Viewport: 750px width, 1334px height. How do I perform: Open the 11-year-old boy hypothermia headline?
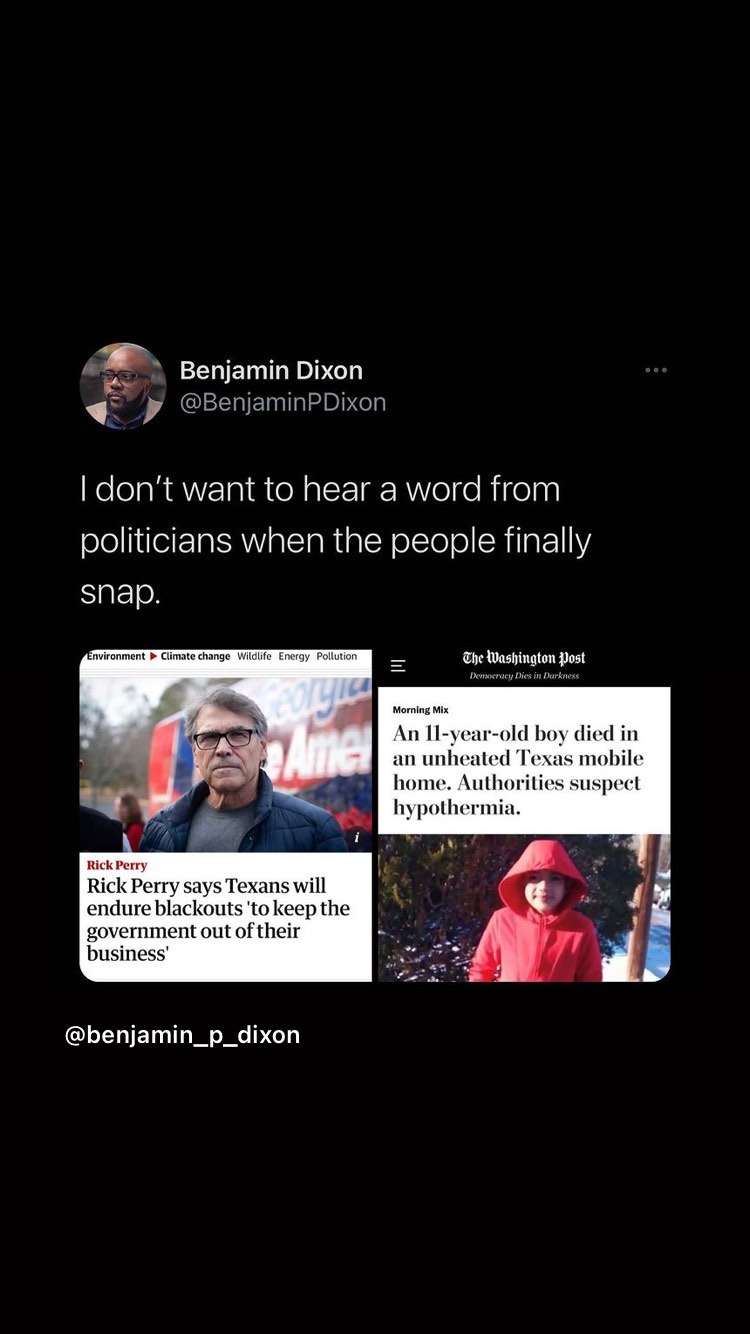click(518, 770)
